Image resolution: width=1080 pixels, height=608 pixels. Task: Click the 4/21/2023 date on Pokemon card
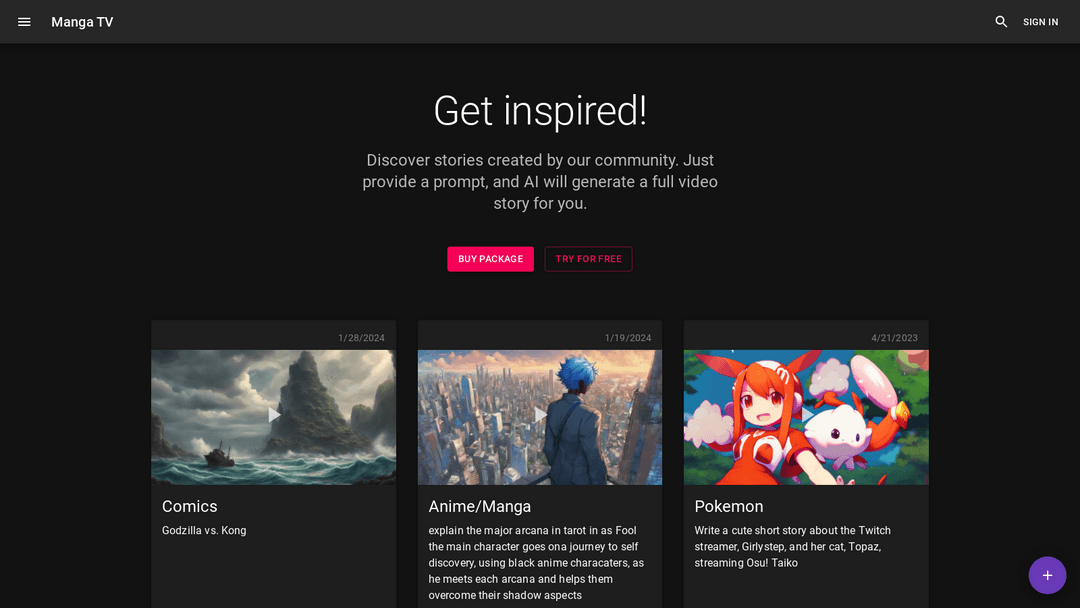click(x=894, y=338)
